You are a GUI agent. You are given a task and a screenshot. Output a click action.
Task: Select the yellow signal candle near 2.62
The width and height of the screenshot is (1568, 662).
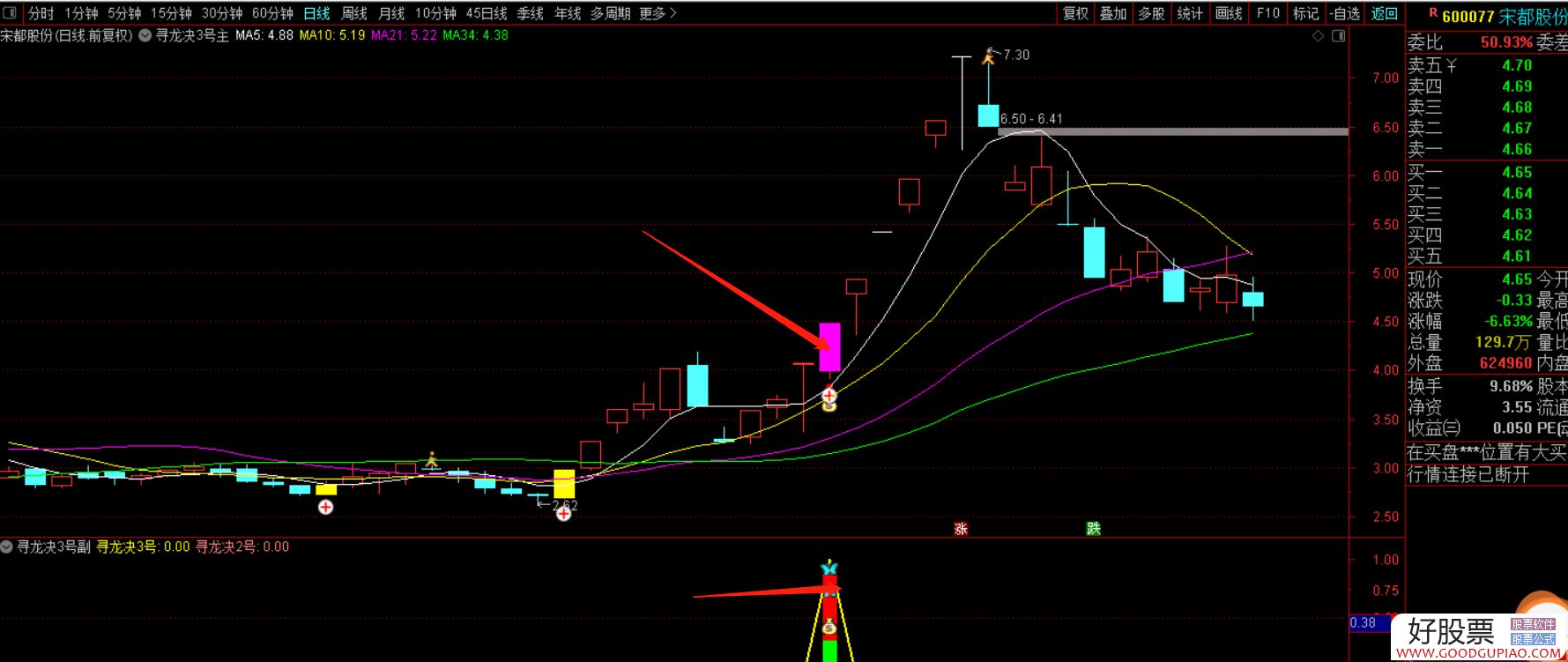(564, 484)
